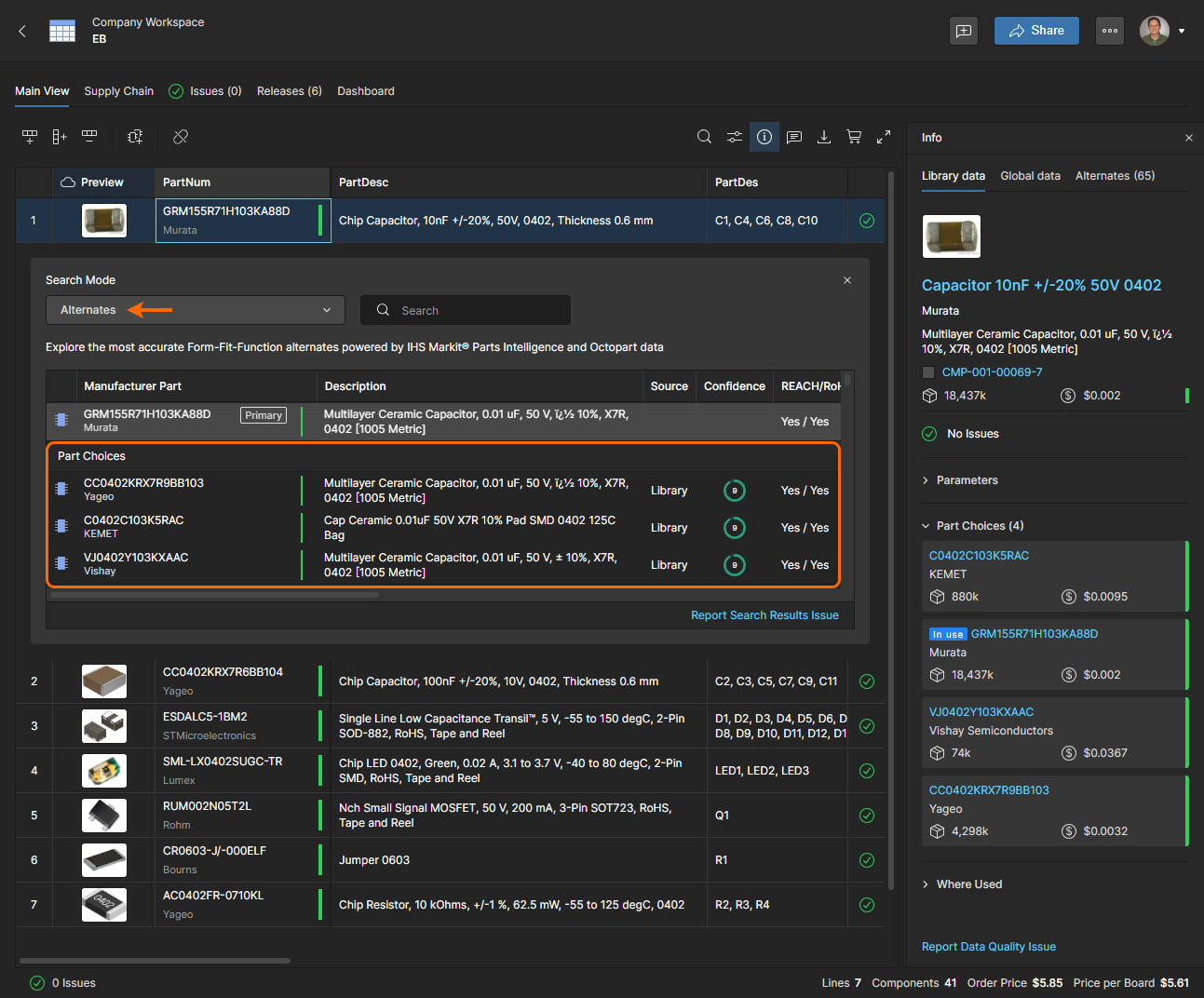Close the Search Mode panel
The height and width of the screenshot is (998, 1204).
coord(847,280)
